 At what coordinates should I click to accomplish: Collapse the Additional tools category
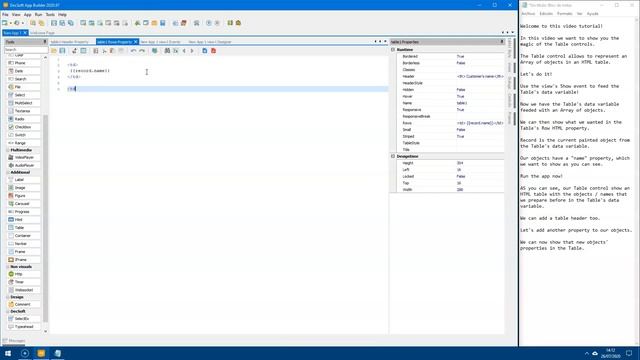coord(8,172)
